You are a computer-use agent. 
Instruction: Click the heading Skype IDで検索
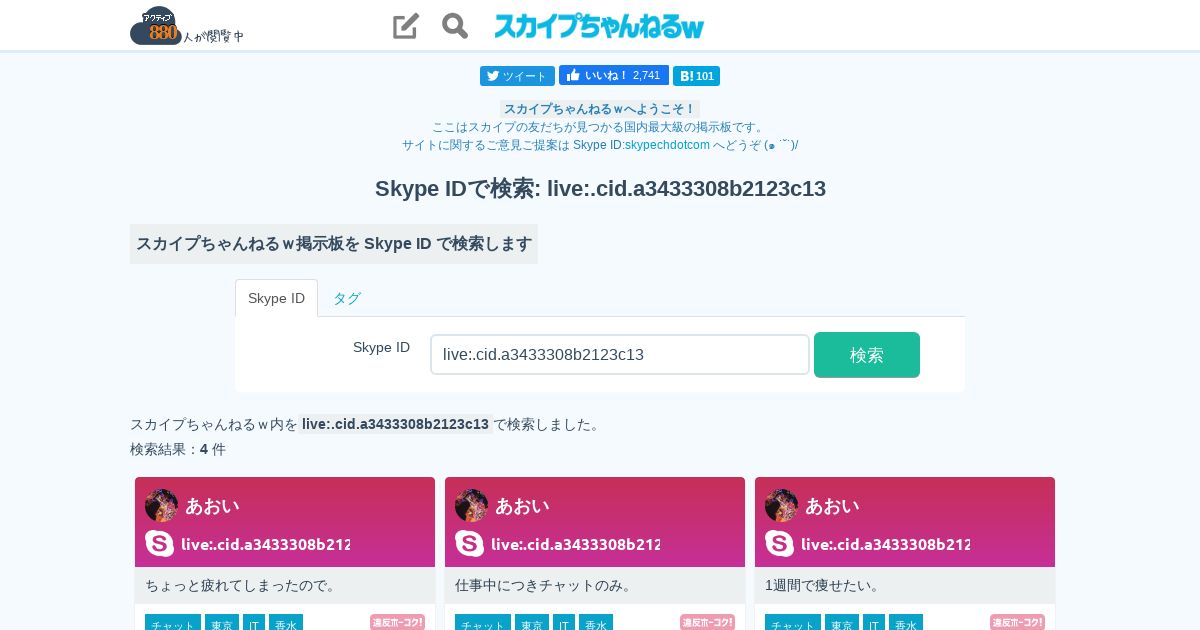(x=600, y=188)
